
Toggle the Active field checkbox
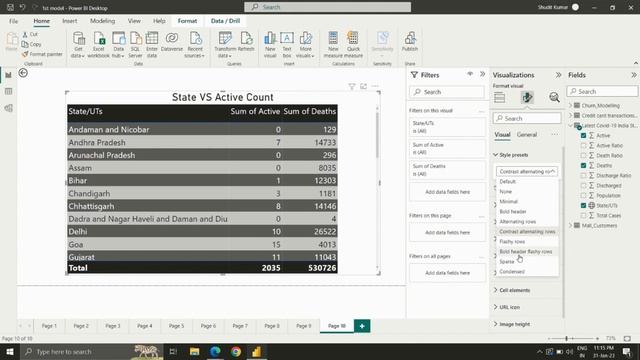coord(583,136)
